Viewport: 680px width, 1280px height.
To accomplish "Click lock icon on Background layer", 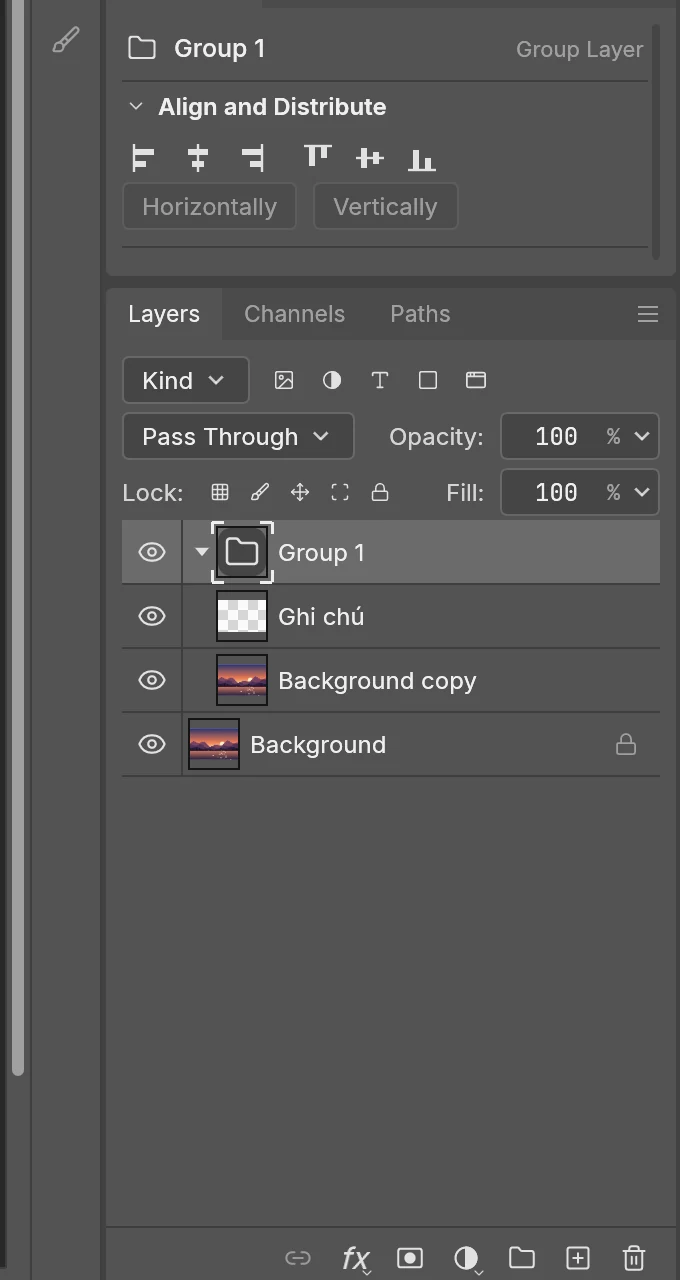I will (x=626, y=744).
